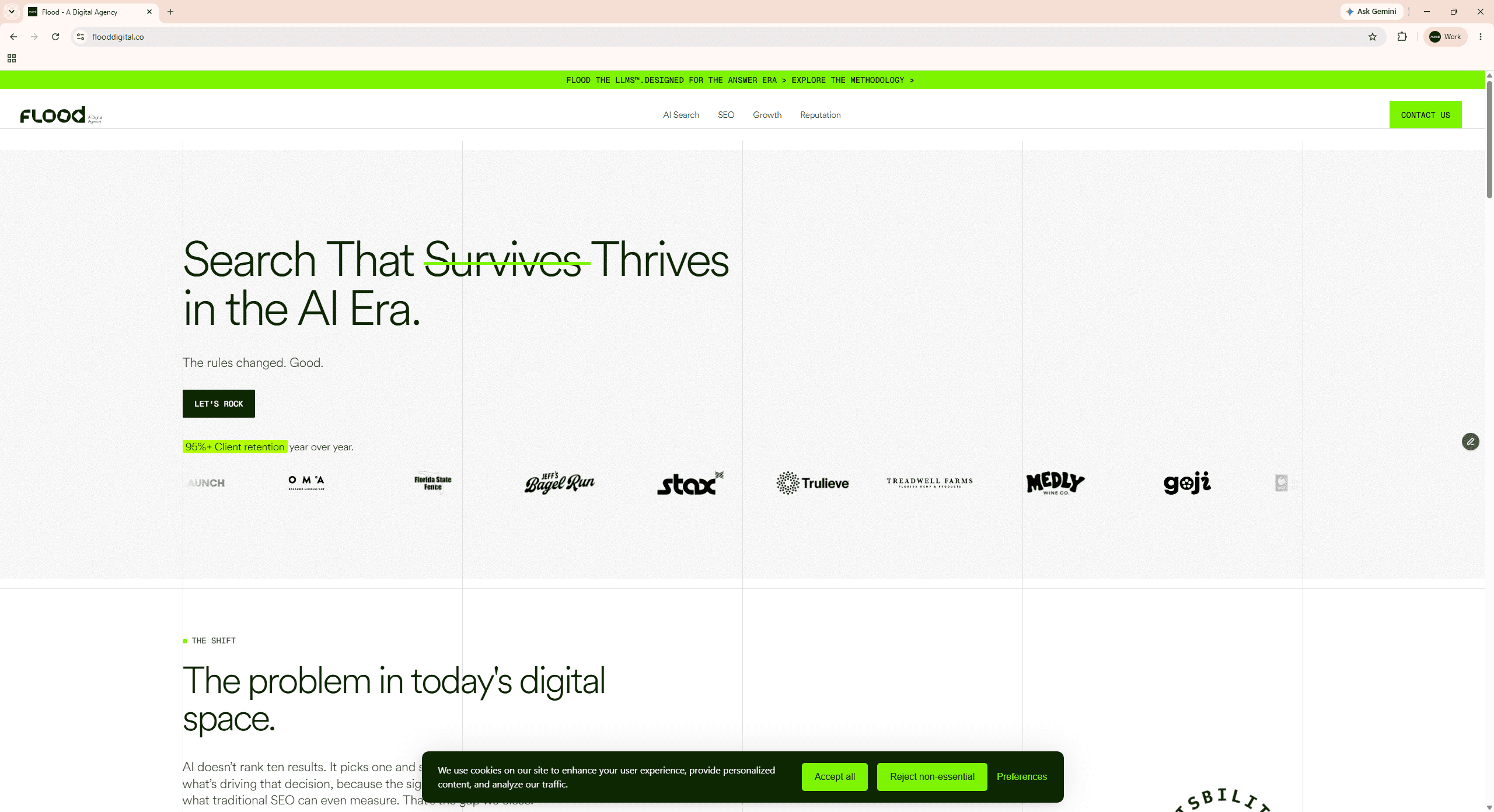1494x812 pixels.
Task: Open the Work profile button
Action: (1446, 37)
